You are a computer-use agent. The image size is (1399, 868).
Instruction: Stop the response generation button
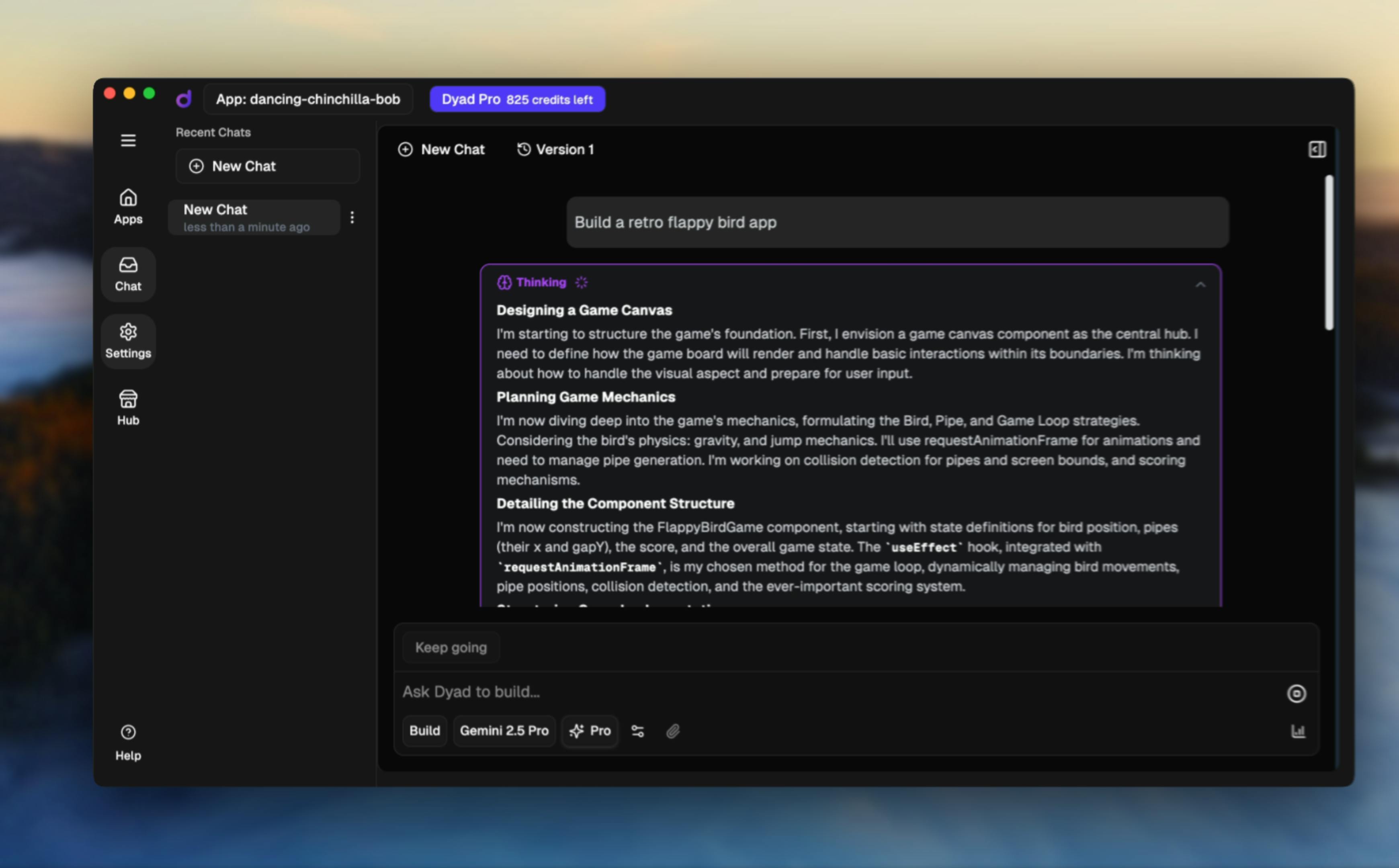point(1296,694)
